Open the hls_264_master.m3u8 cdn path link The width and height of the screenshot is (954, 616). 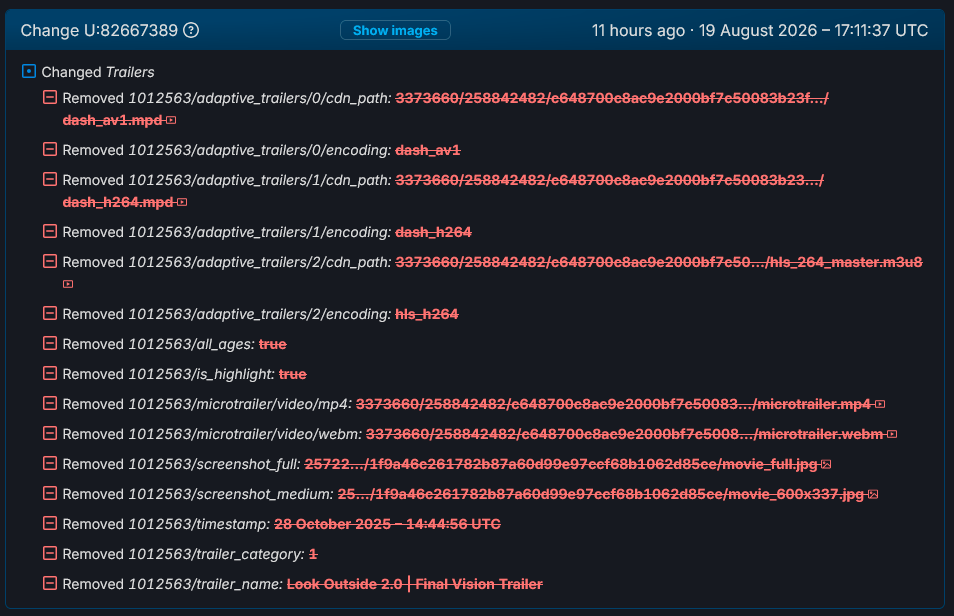(x=659, y=262)
